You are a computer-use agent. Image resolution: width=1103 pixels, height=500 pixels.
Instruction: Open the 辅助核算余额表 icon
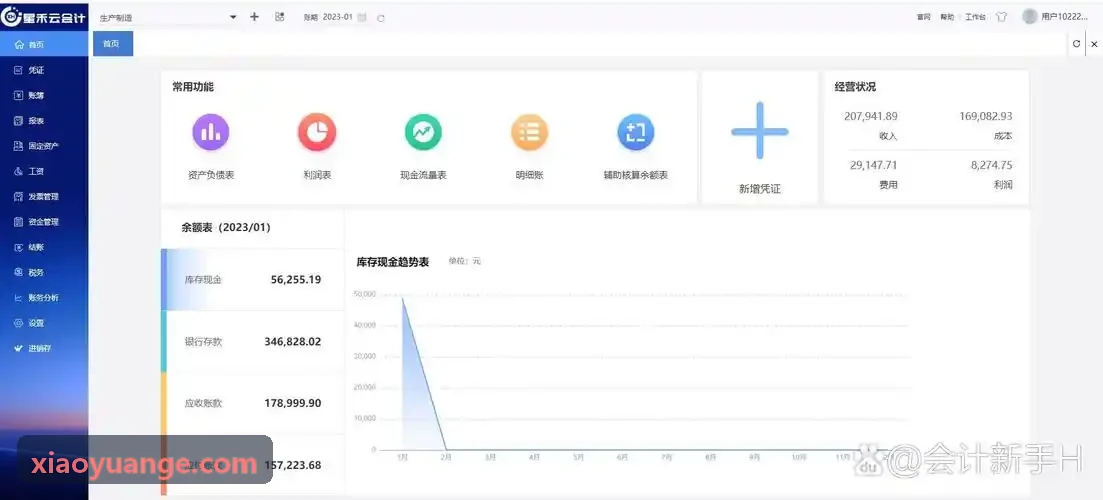coord(636,132)
